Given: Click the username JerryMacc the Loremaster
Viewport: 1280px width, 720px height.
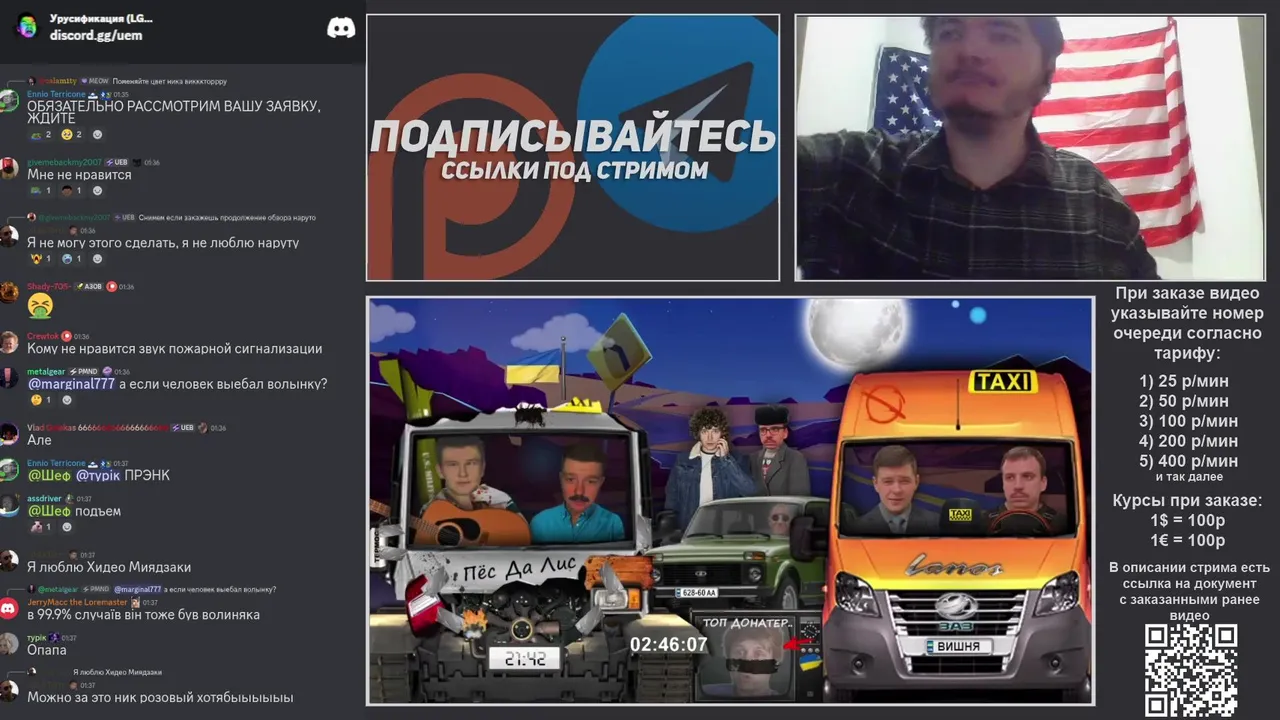Looking at the screenshot, I should point(77,602).
